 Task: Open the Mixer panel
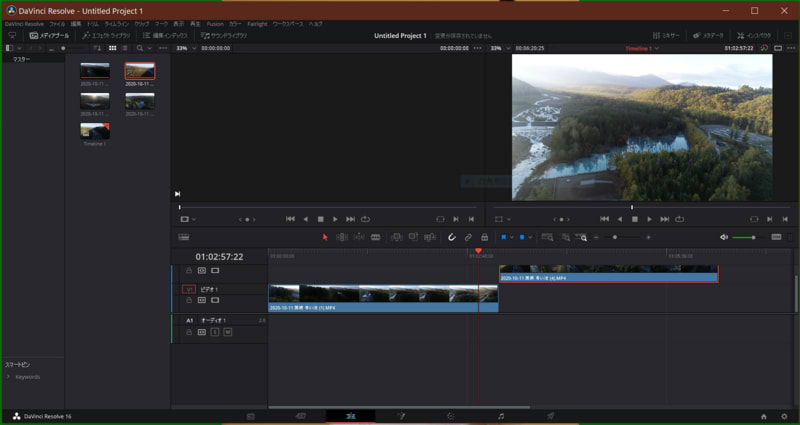point(666,36)
